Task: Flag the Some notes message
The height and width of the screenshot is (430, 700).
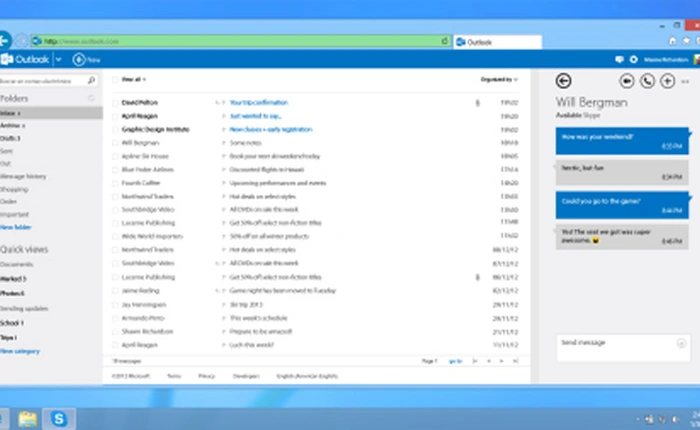Action: pyautogui.click(x=223, y=143)
